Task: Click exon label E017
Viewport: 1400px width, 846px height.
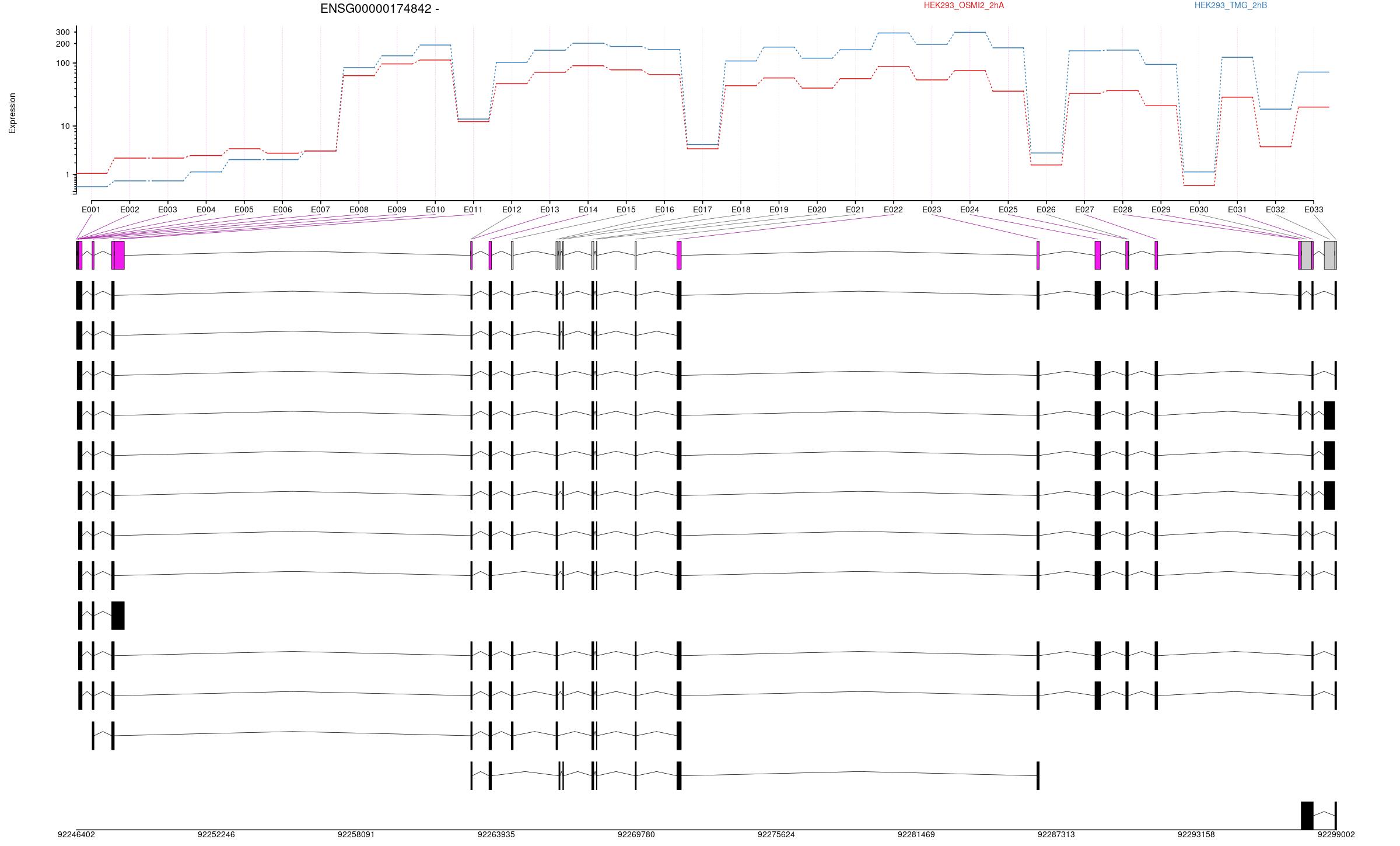Action: tap(702, 209)
